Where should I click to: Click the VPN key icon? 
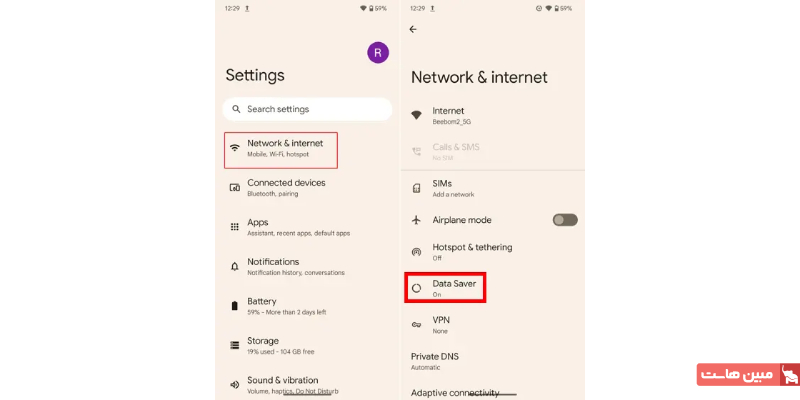coord(416,324)
